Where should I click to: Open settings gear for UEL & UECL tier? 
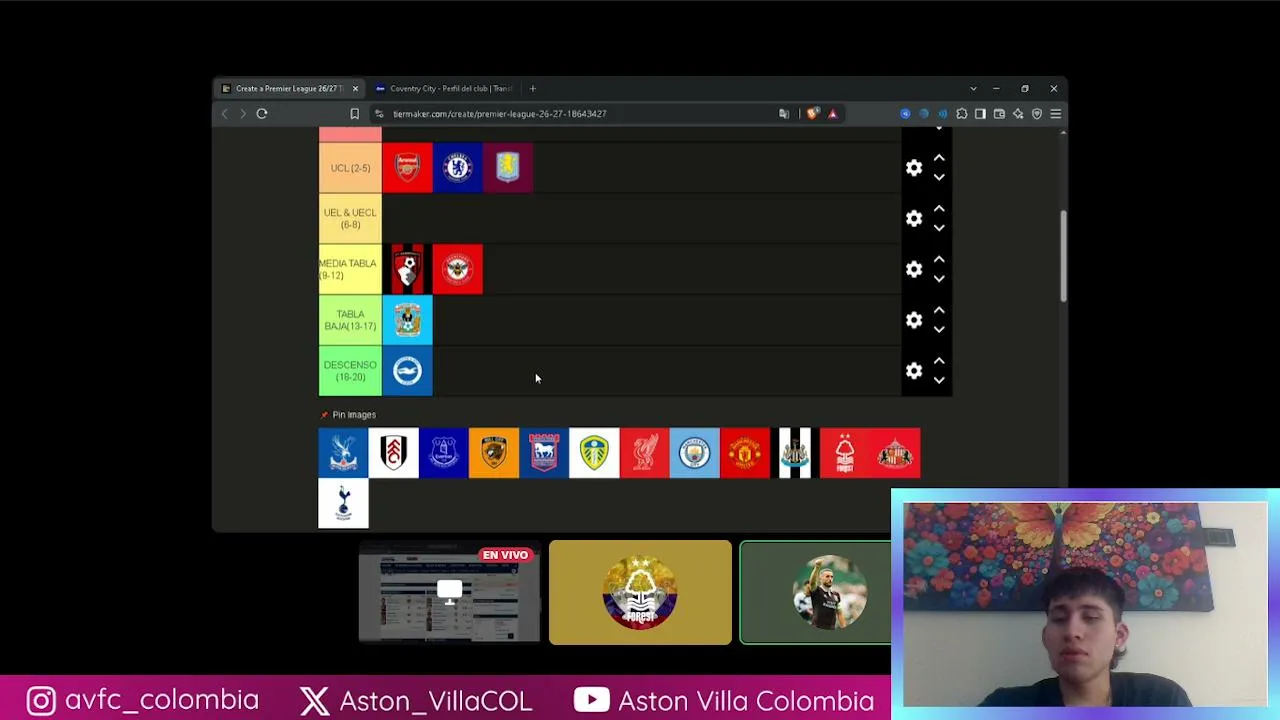point(914,219)
